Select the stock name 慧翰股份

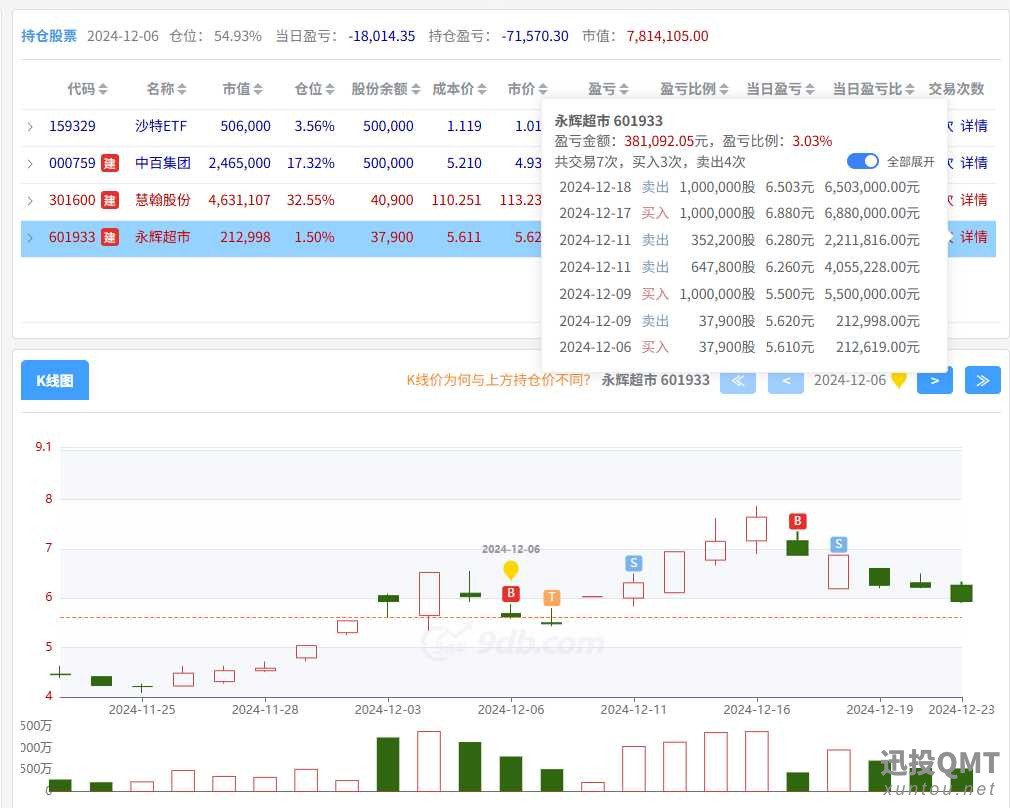point(163,200)
